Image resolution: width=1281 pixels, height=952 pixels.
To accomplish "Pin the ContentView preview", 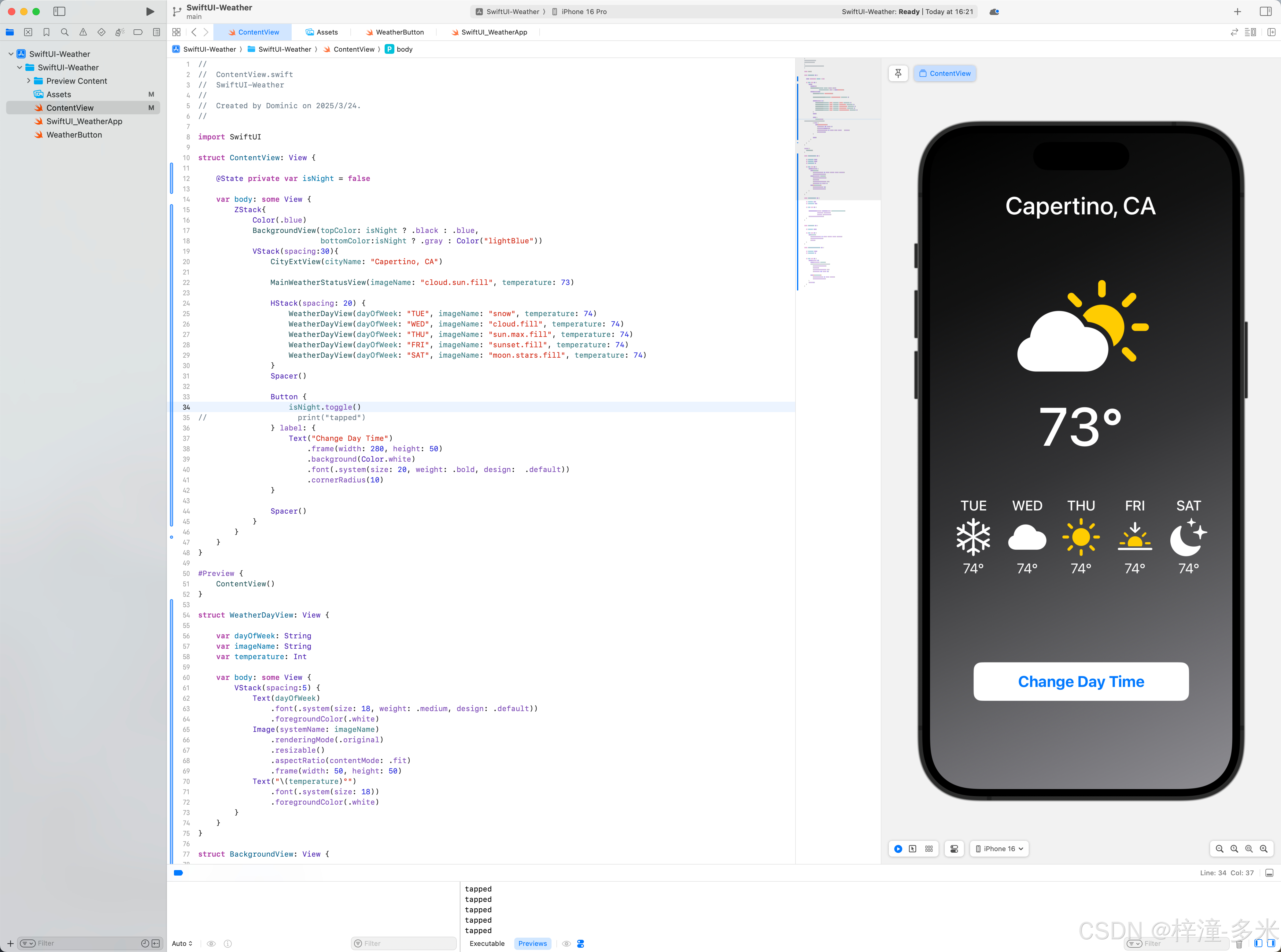I will [898, 73].
